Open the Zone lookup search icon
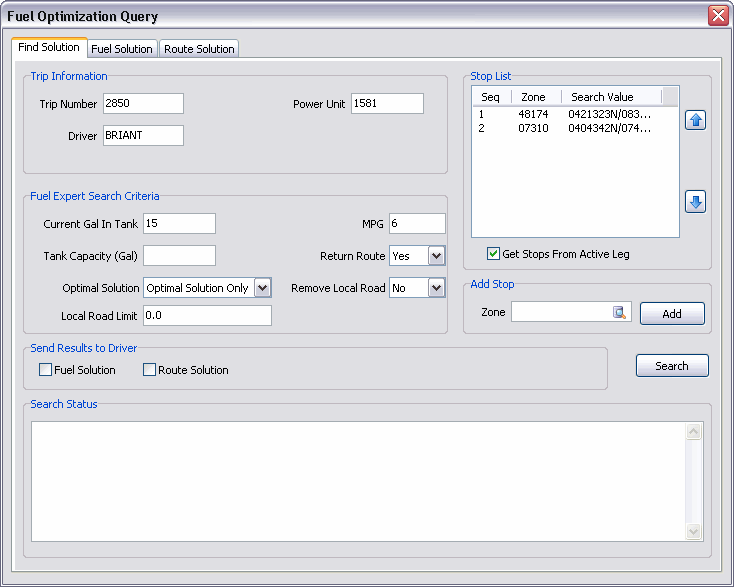 [x=620, y=313]
